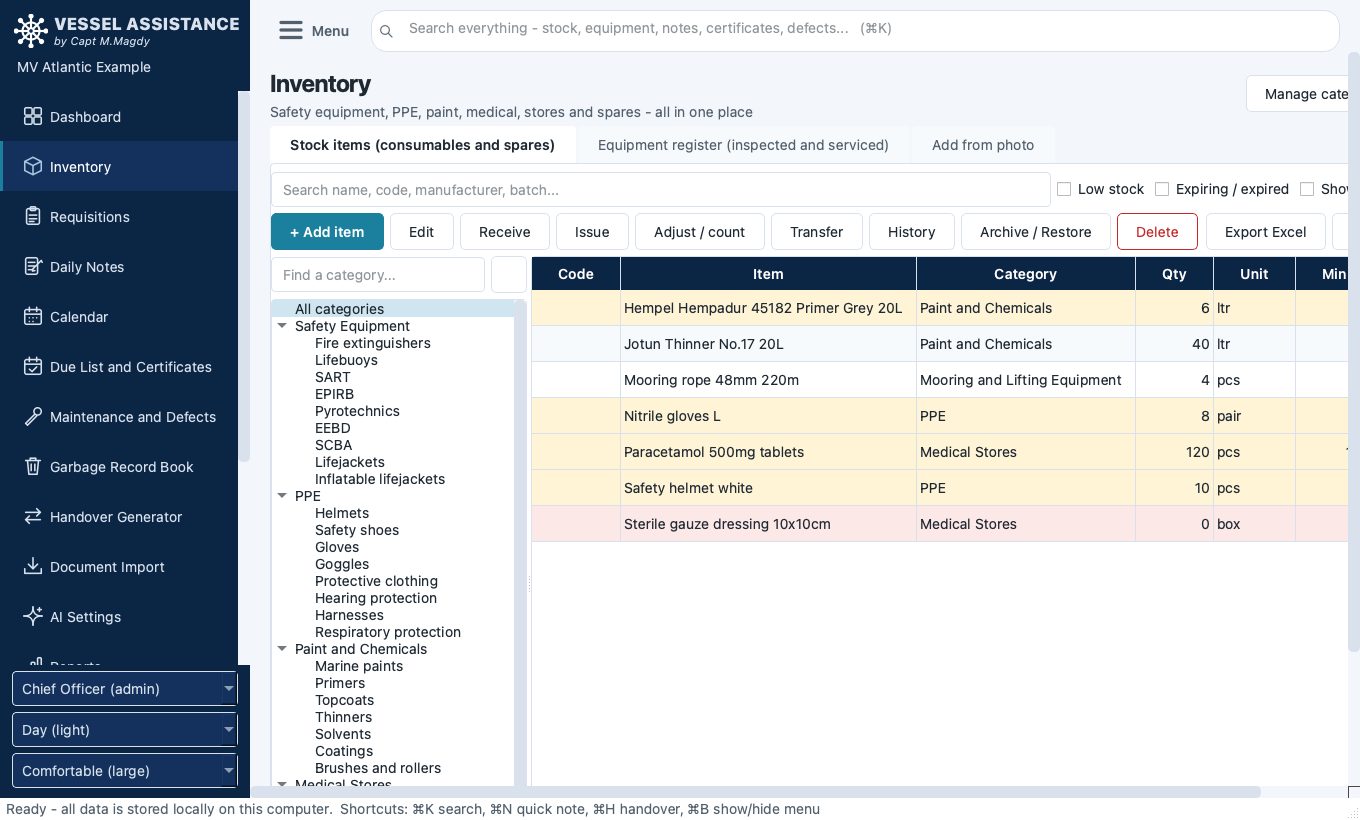1360x820 pixels.
Task: Open Handover Generator arrows icon
Action: pos(33,517)
